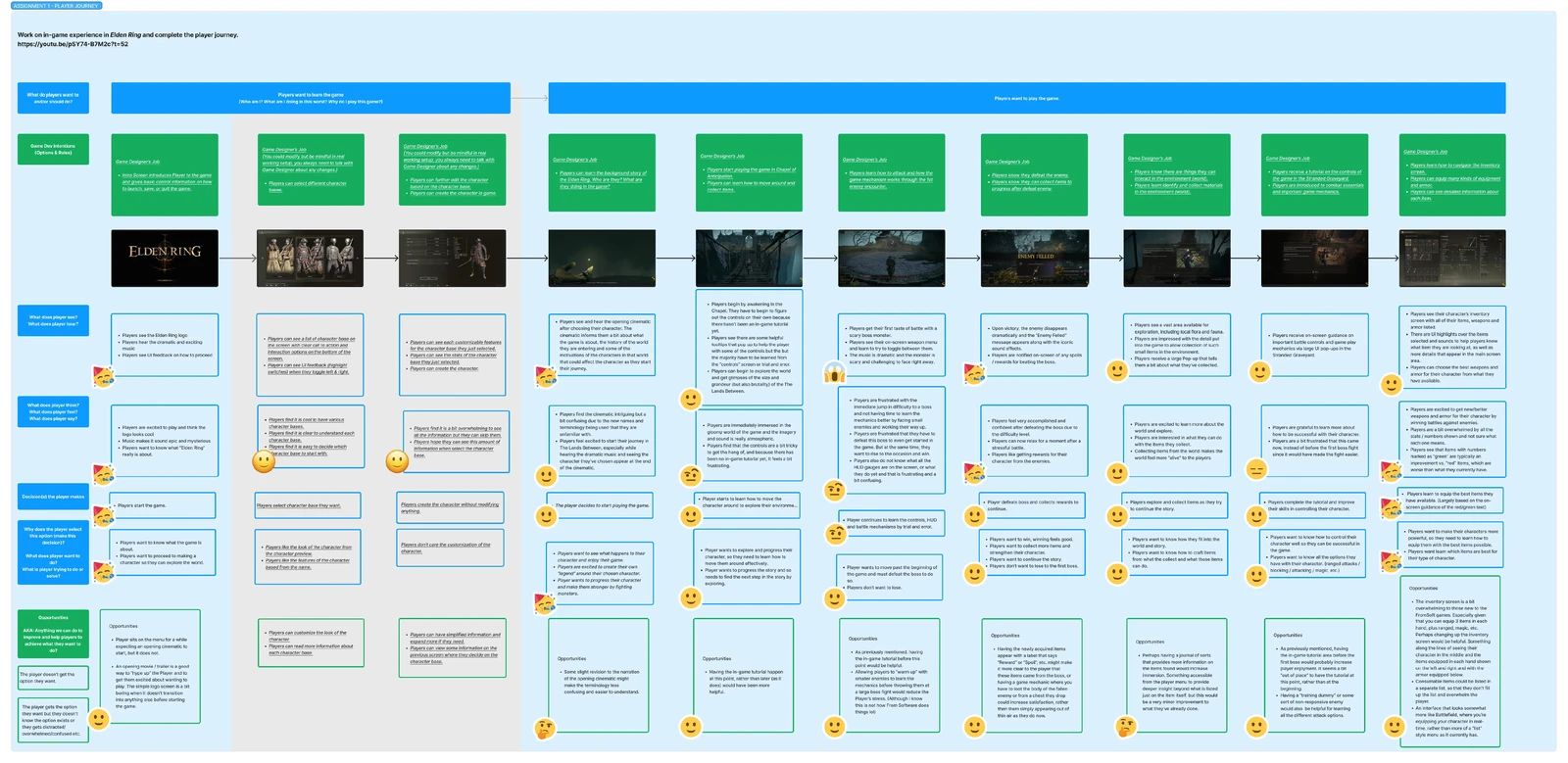Select the character creation stats screenshot
1568x763 pixels.
(453, 259)
